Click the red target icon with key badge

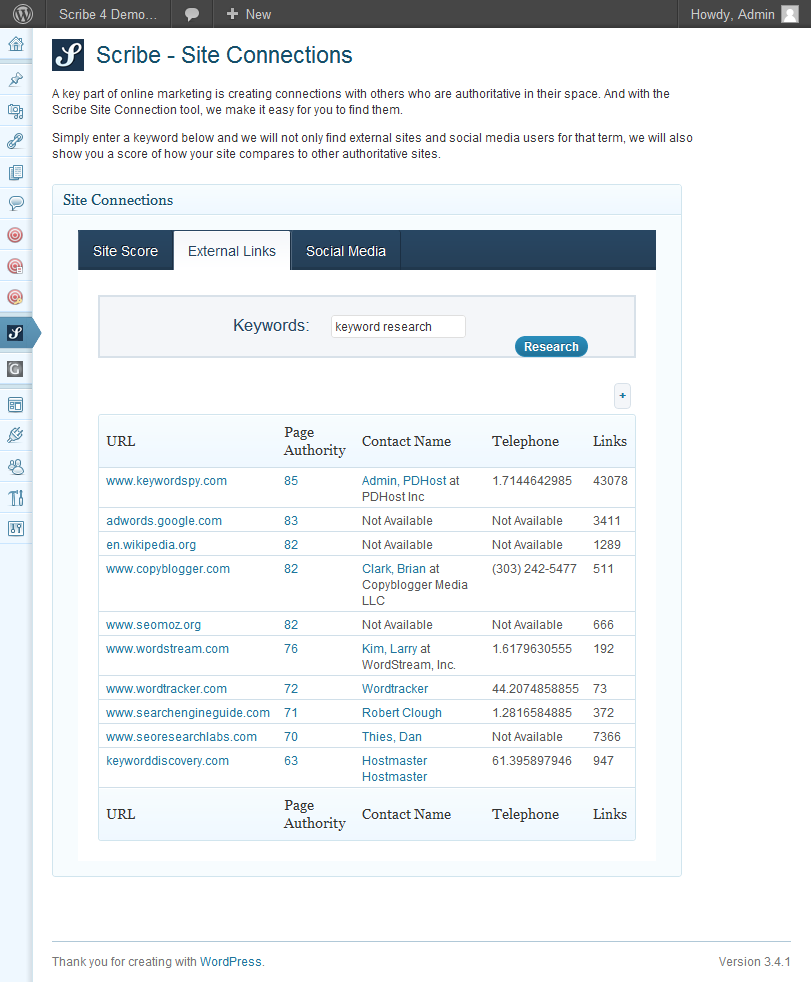click(15, 297)
